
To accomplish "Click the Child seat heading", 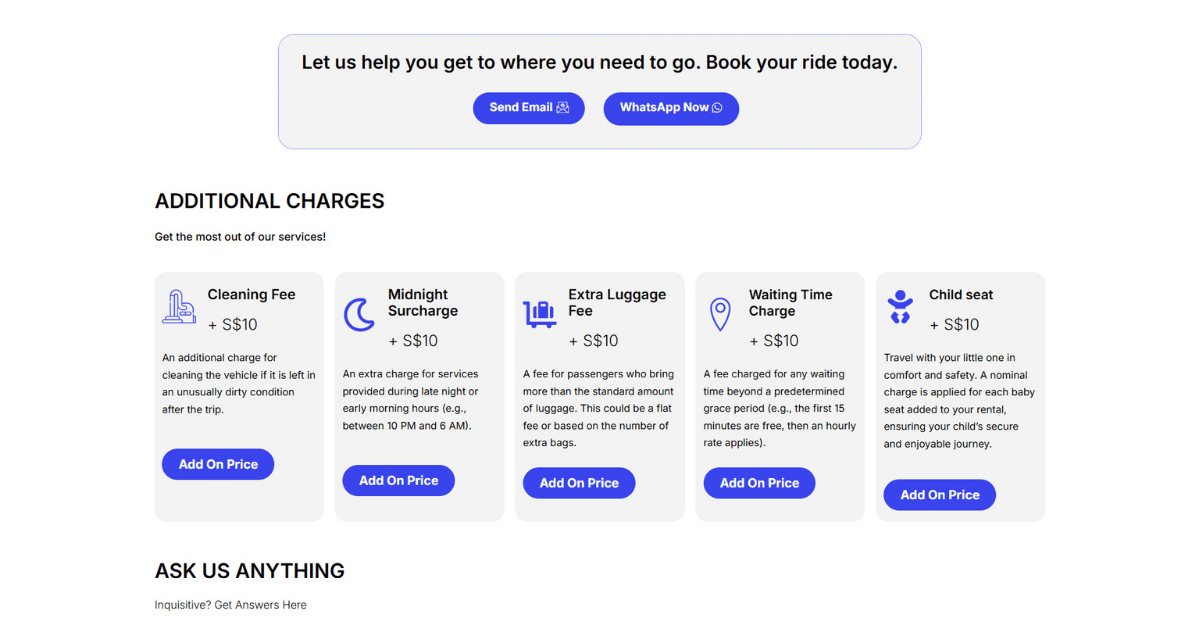I will click(x=961, y=295).
